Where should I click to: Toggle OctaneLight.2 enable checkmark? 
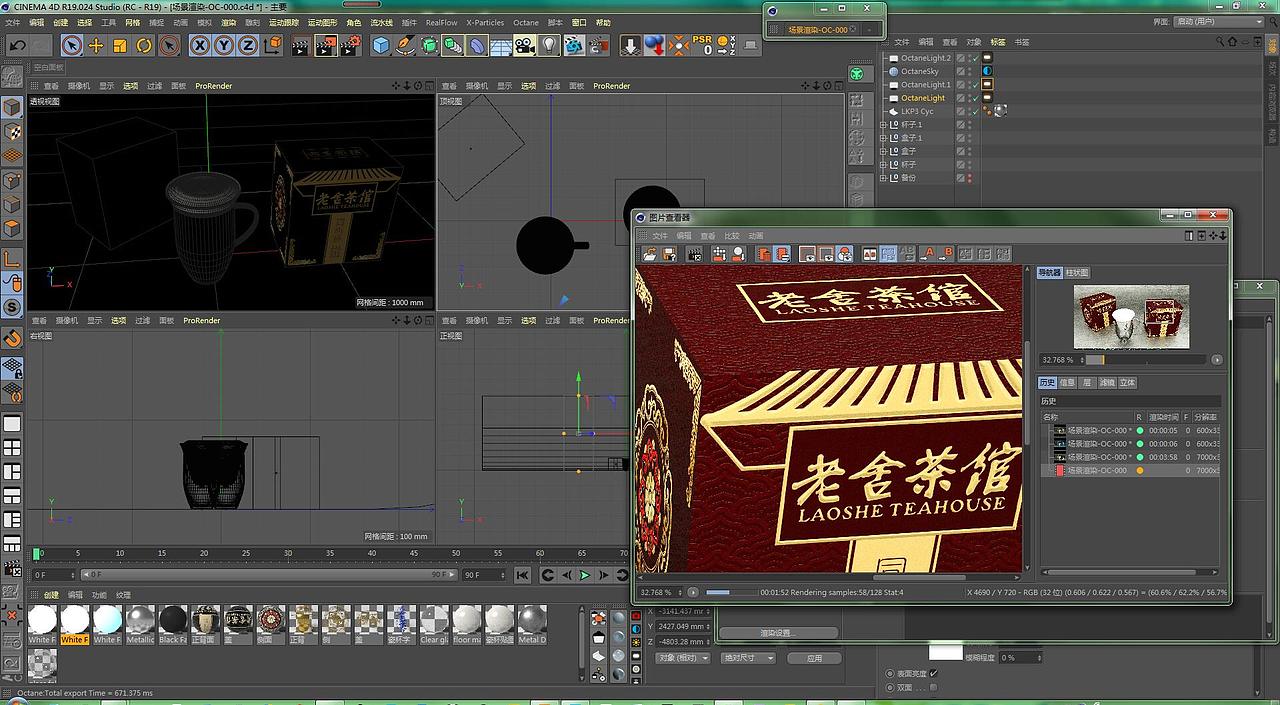point(975,58)
